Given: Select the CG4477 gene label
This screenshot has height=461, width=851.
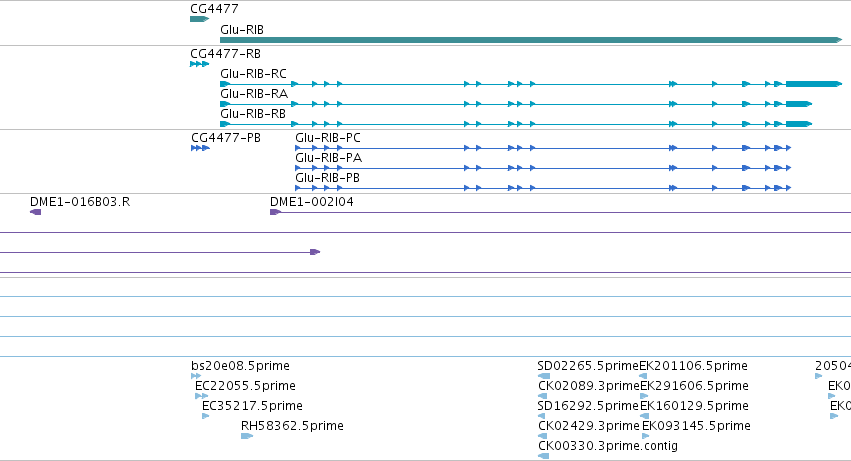Looking at the screenshot, I should [x=214, y=9].
